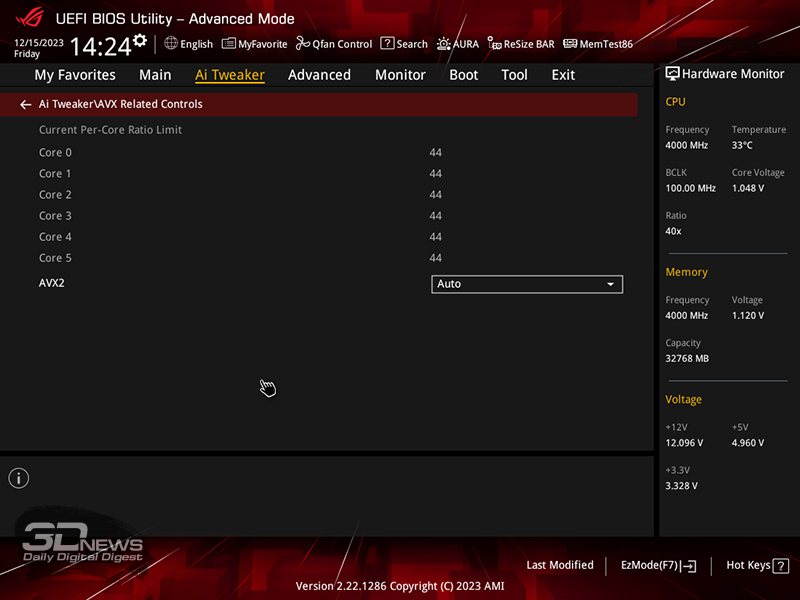Launch Qfan Control

(334, 44)
